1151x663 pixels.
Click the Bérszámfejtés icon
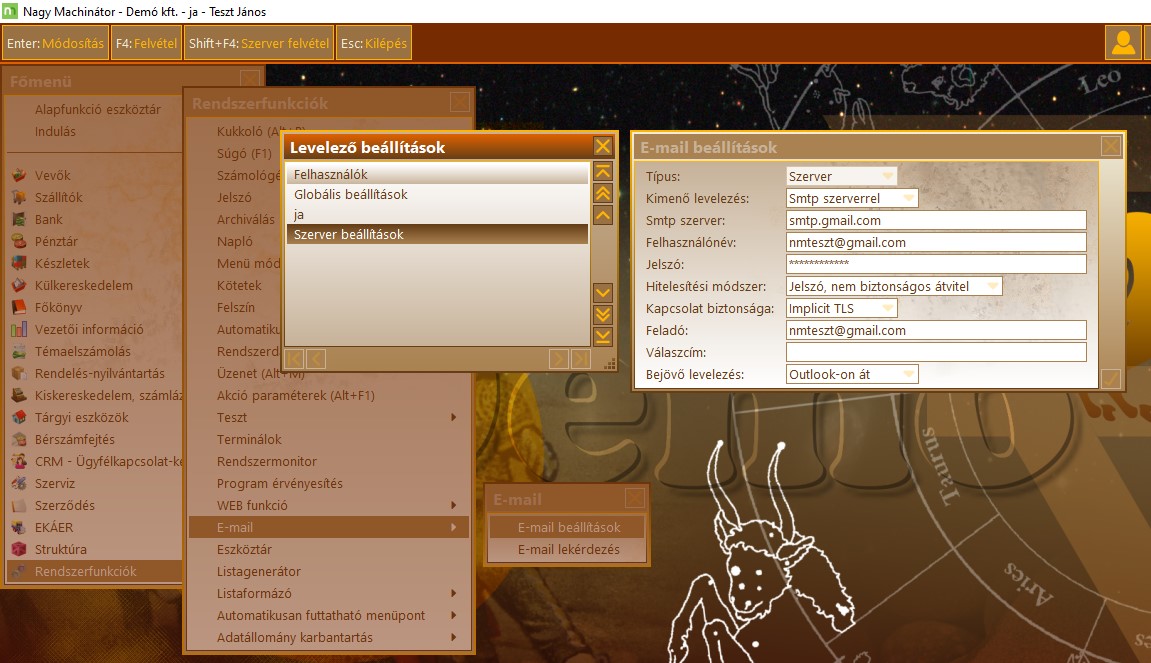[19, 440]
